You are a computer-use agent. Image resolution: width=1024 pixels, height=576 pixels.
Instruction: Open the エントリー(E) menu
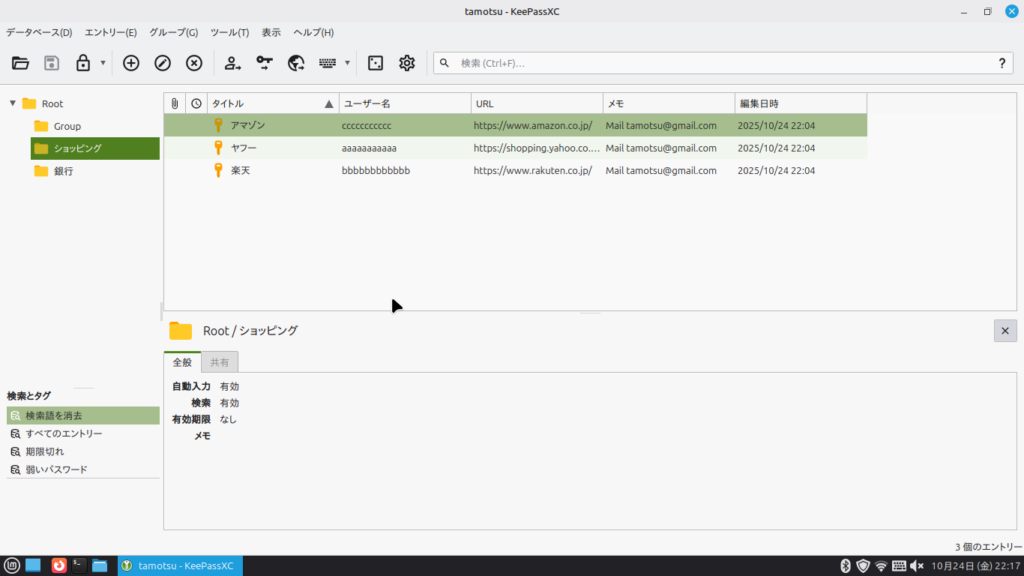[x=110, y=32]
